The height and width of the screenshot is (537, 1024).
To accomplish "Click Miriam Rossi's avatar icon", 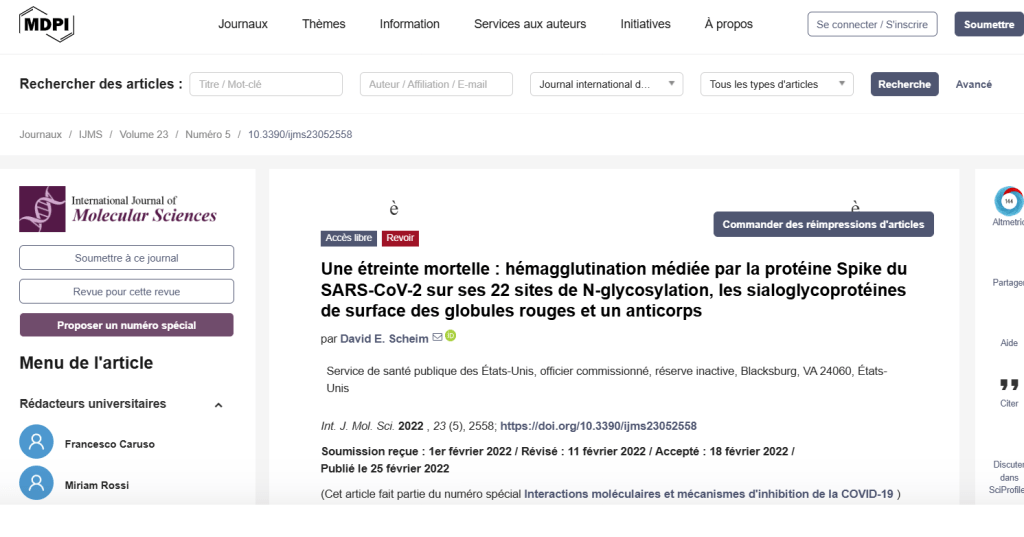I will (36, 484).
